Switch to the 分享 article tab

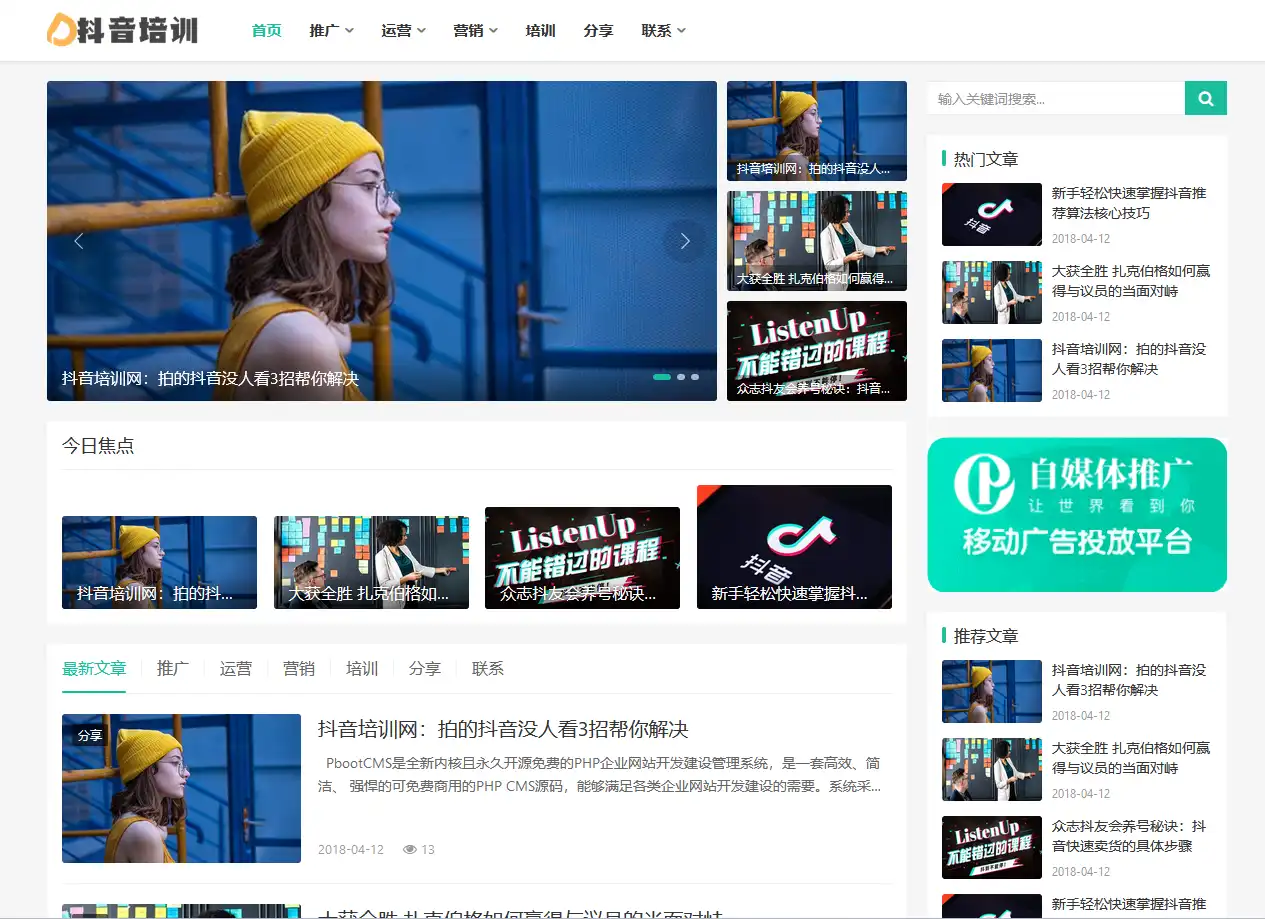(x=425, y=669)
